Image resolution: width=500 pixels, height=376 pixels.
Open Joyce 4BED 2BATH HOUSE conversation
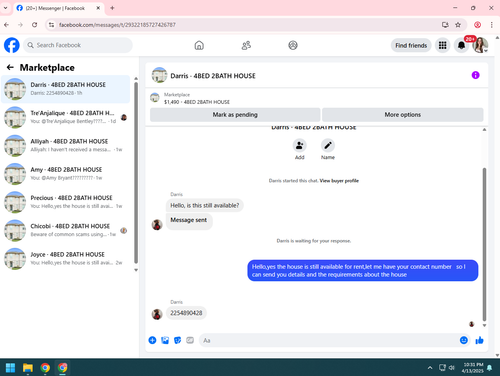click(x=66, y=259)
